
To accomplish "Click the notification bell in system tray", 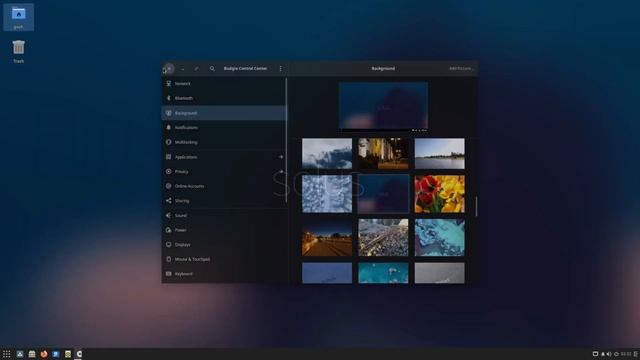I will click(602, 354).
